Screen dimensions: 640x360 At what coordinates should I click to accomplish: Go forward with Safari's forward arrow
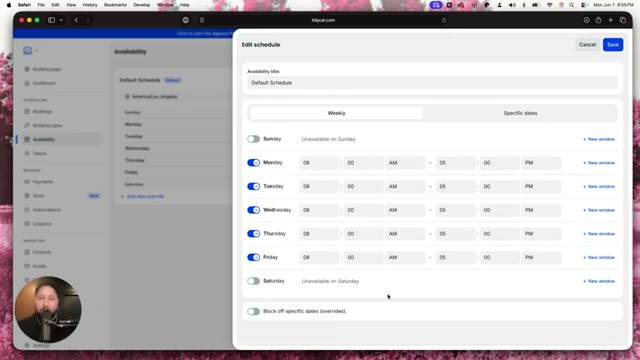88,20
